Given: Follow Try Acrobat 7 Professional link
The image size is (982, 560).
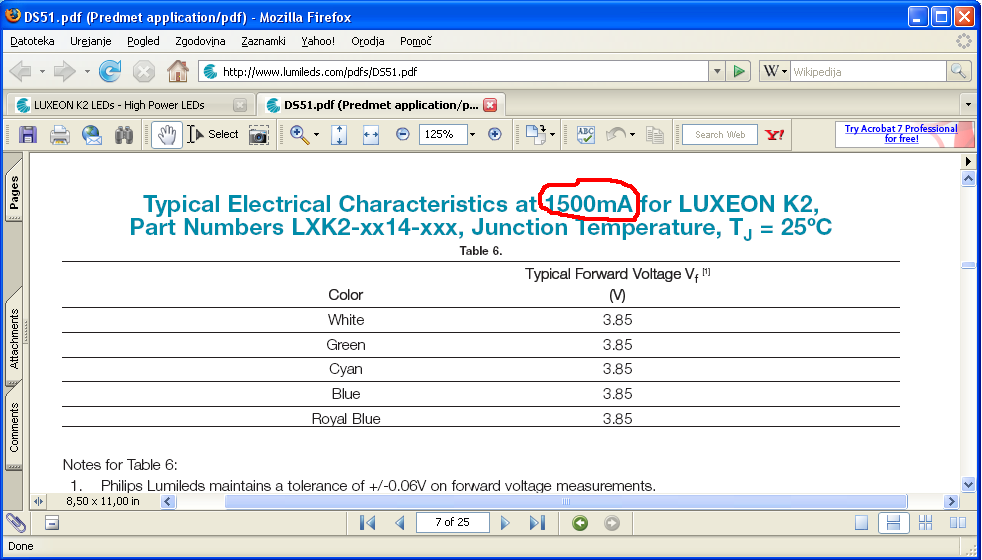Looking at the screenshot, I should click(x=901, y=133).
